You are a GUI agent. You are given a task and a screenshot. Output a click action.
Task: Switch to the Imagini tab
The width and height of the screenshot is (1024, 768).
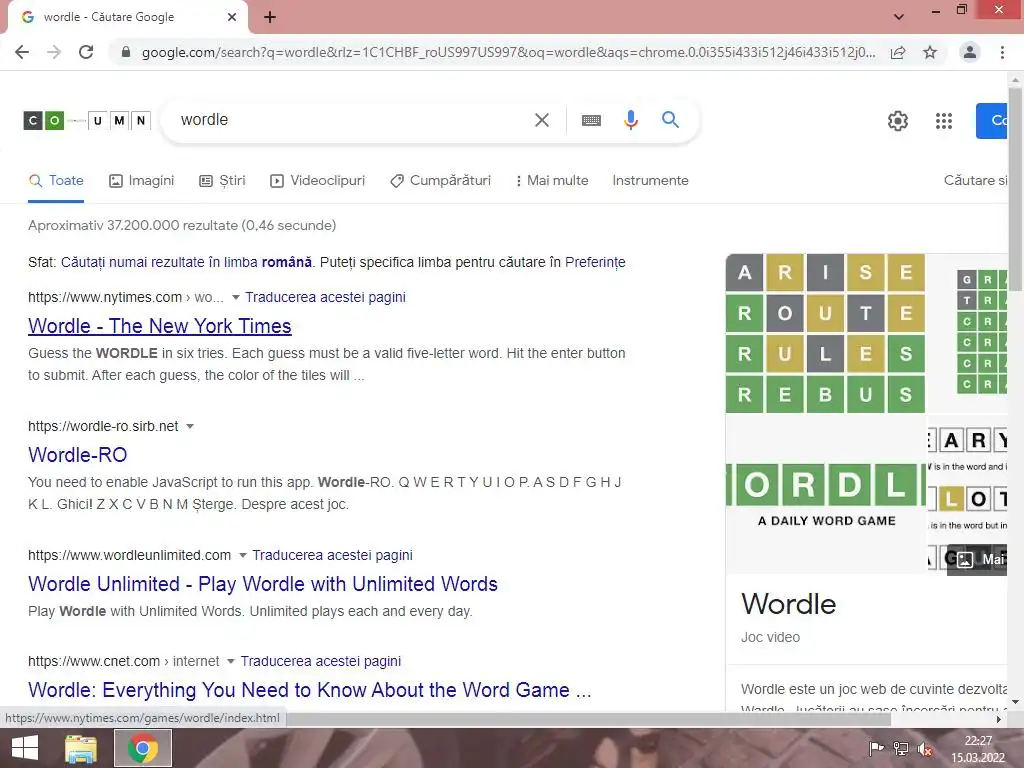[142, 181]
